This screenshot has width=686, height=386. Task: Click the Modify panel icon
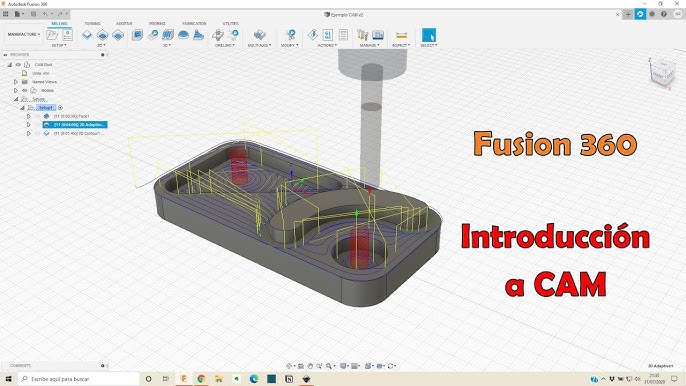click(290, 35)
